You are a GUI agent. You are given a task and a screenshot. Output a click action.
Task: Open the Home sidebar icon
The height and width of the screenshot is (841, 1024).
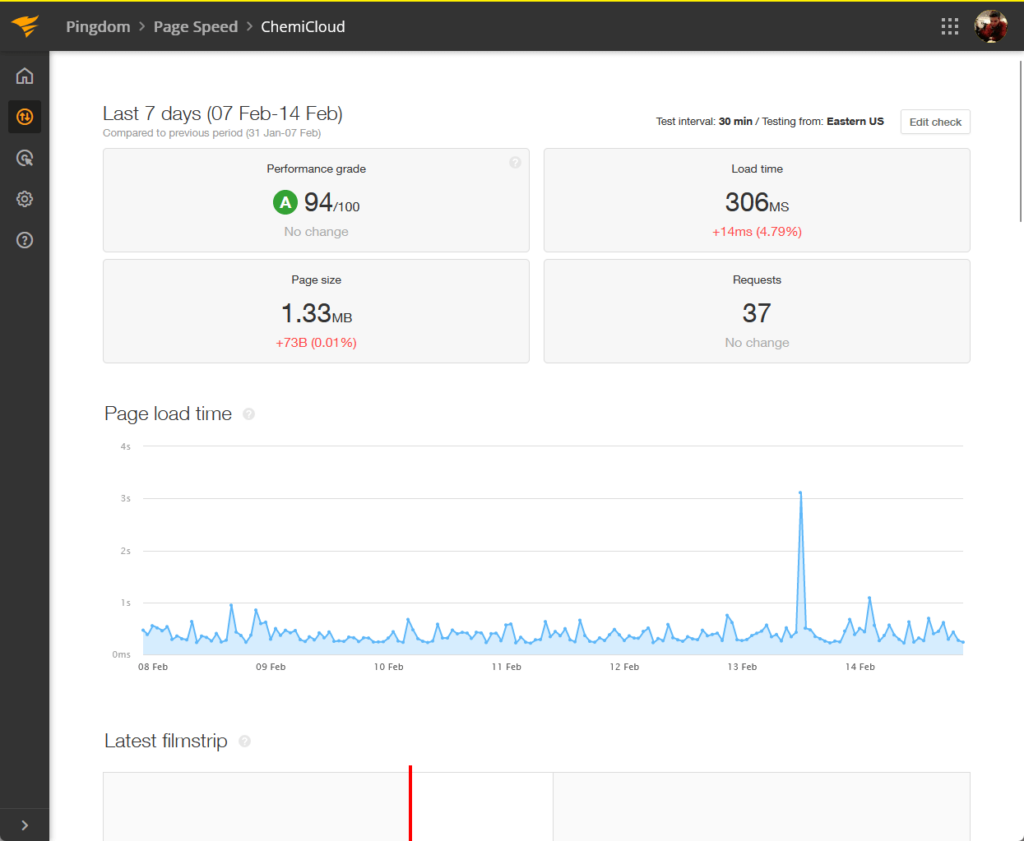click(25, 76)
